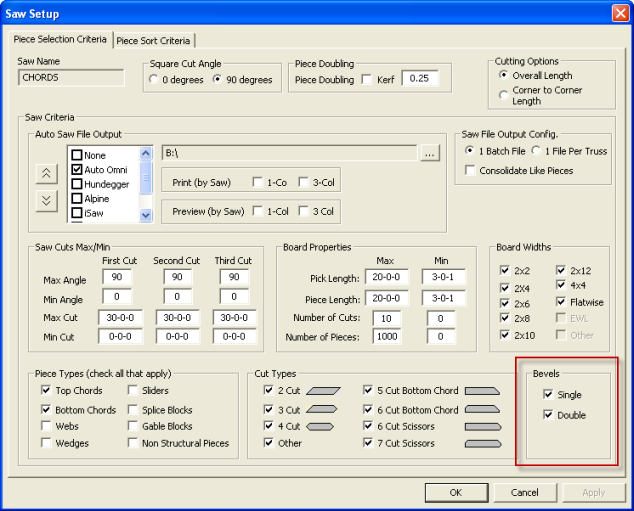Screen dimensions: 634x511
Task: Click the move-down double chevron button
Action: [x=46, y=201]
